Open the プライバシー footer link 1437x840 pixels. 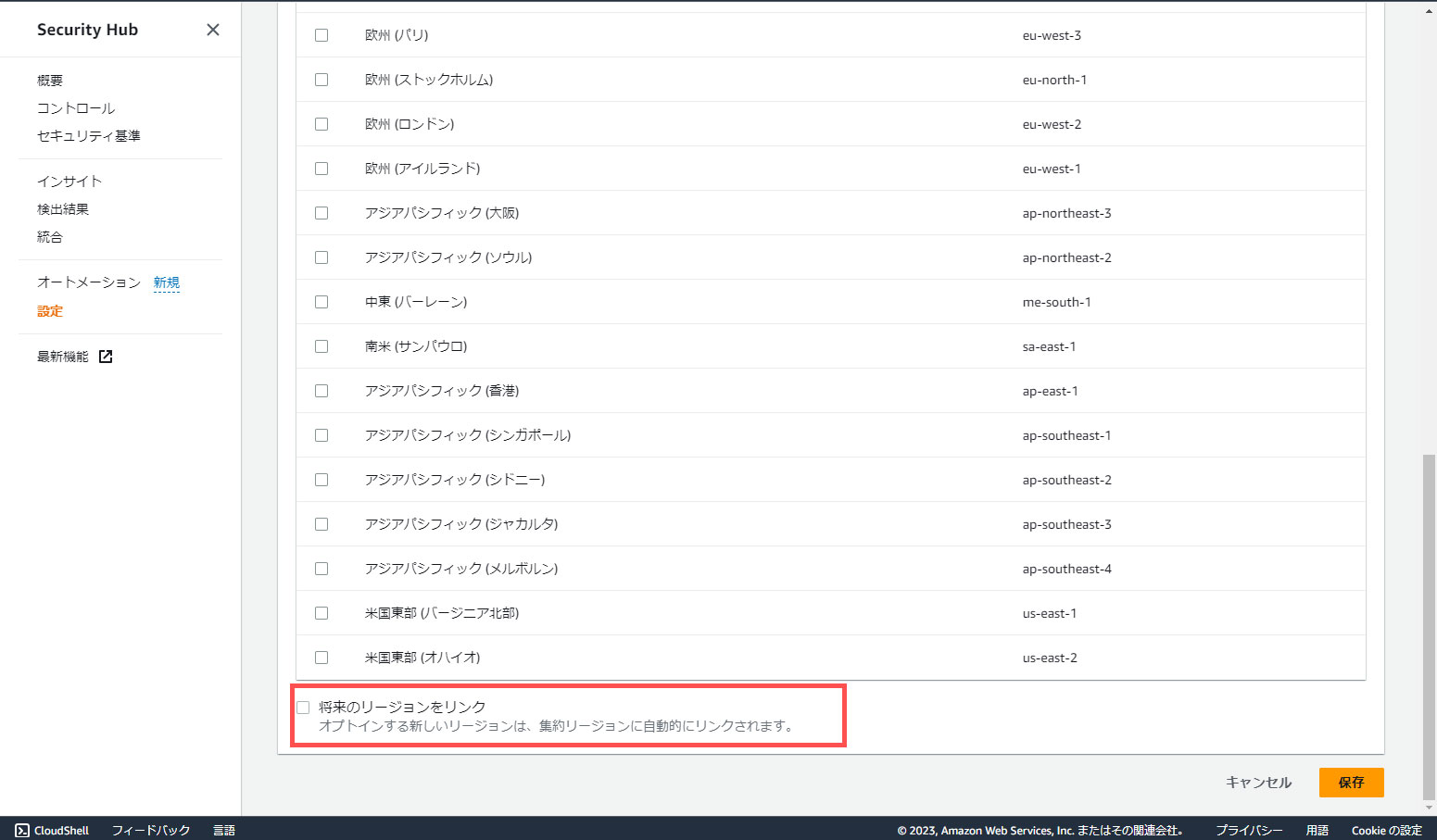1249,831
